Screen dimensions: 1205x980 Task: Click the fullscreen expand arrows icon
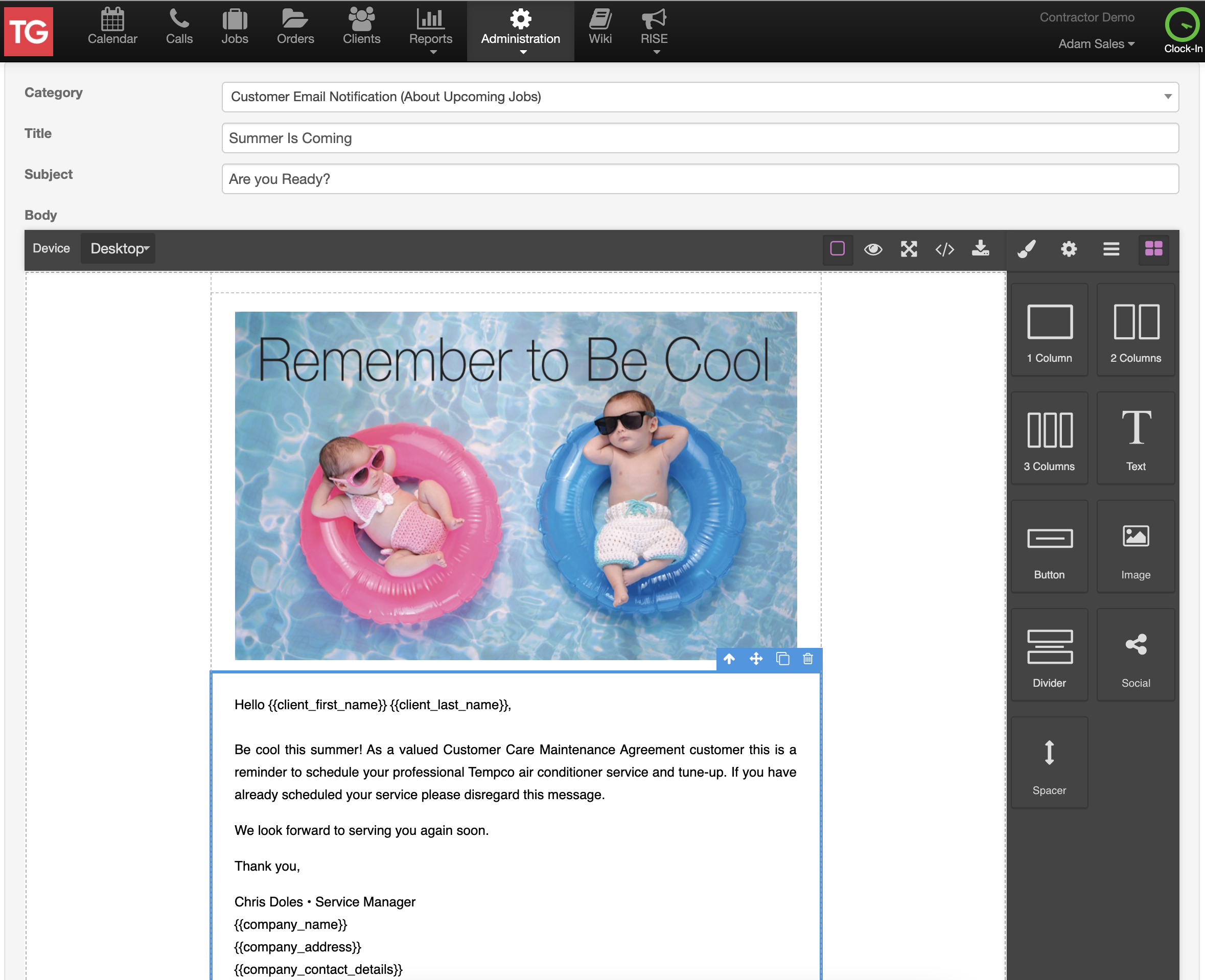909,249
